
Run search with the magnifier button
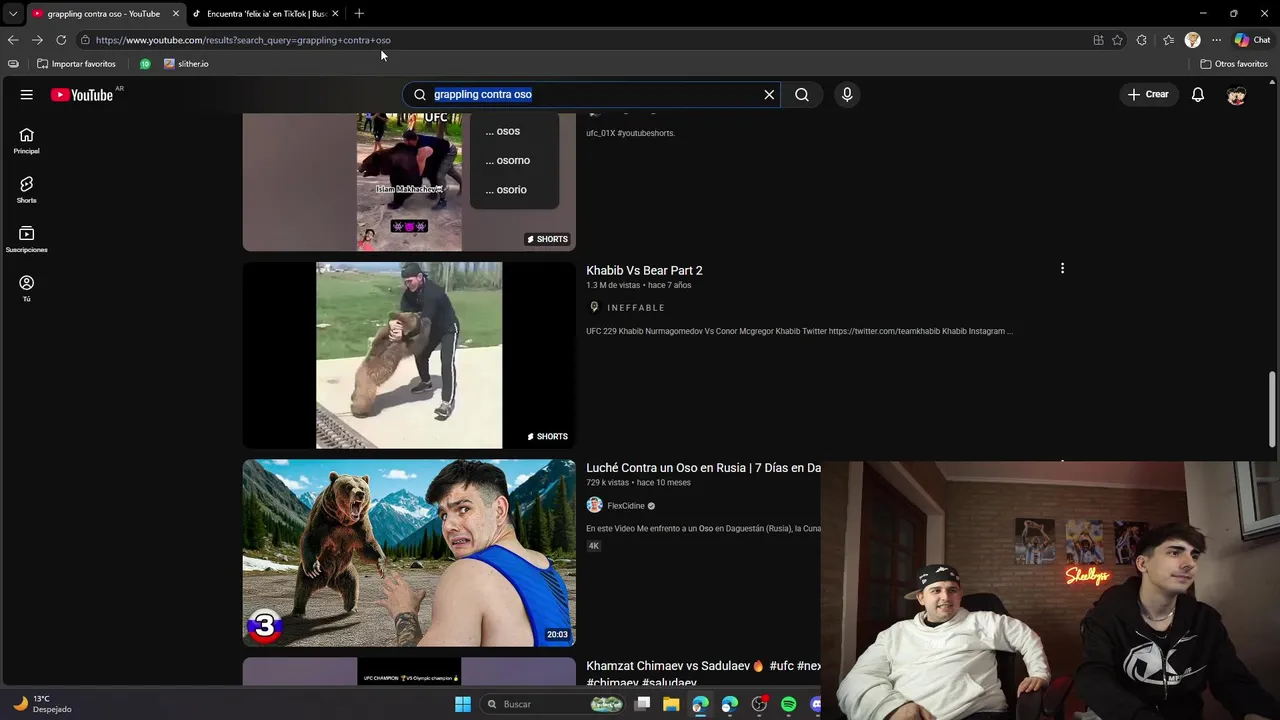point(802,95)
